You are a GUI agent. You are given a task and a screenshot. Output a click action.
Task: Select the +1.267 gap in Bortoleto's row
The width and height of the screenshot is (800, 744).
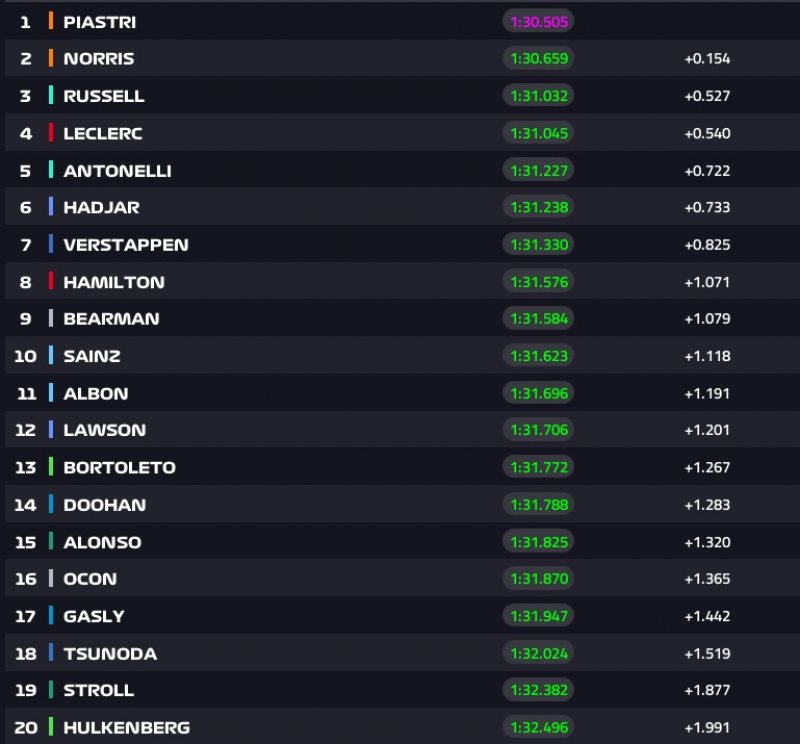707,467
